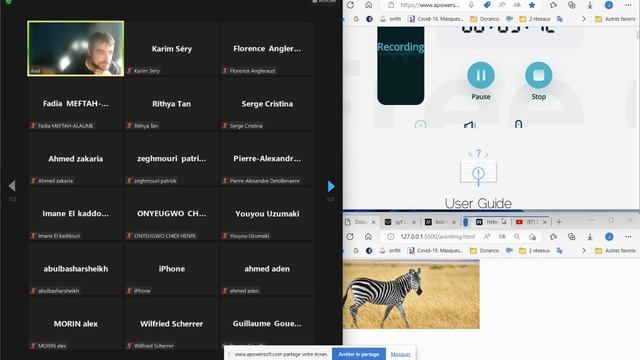Open 'Autres favoris' folder in bottom browser
Viewport: 640px width, 360px height.
pyautogui.click(x=615, y=250)
